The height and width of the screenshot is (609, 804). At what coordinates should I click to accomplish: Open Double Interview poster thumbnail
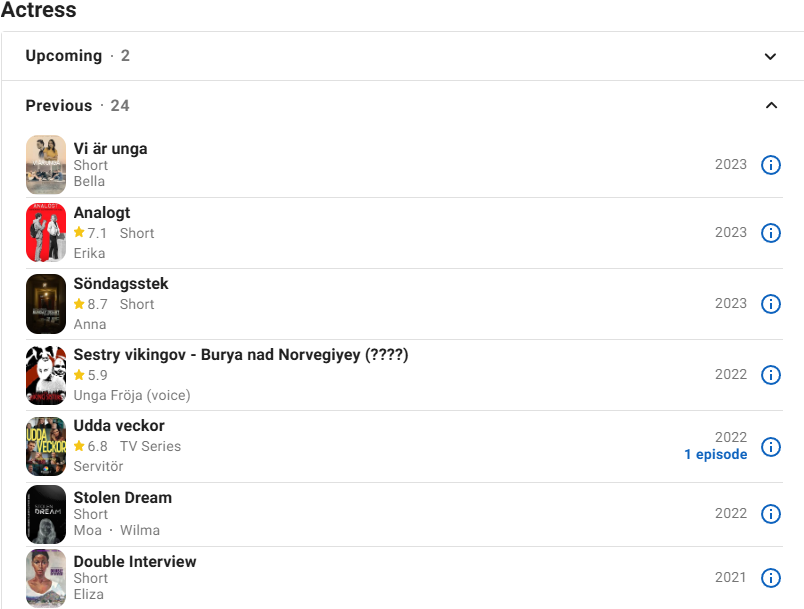point(46,578)
